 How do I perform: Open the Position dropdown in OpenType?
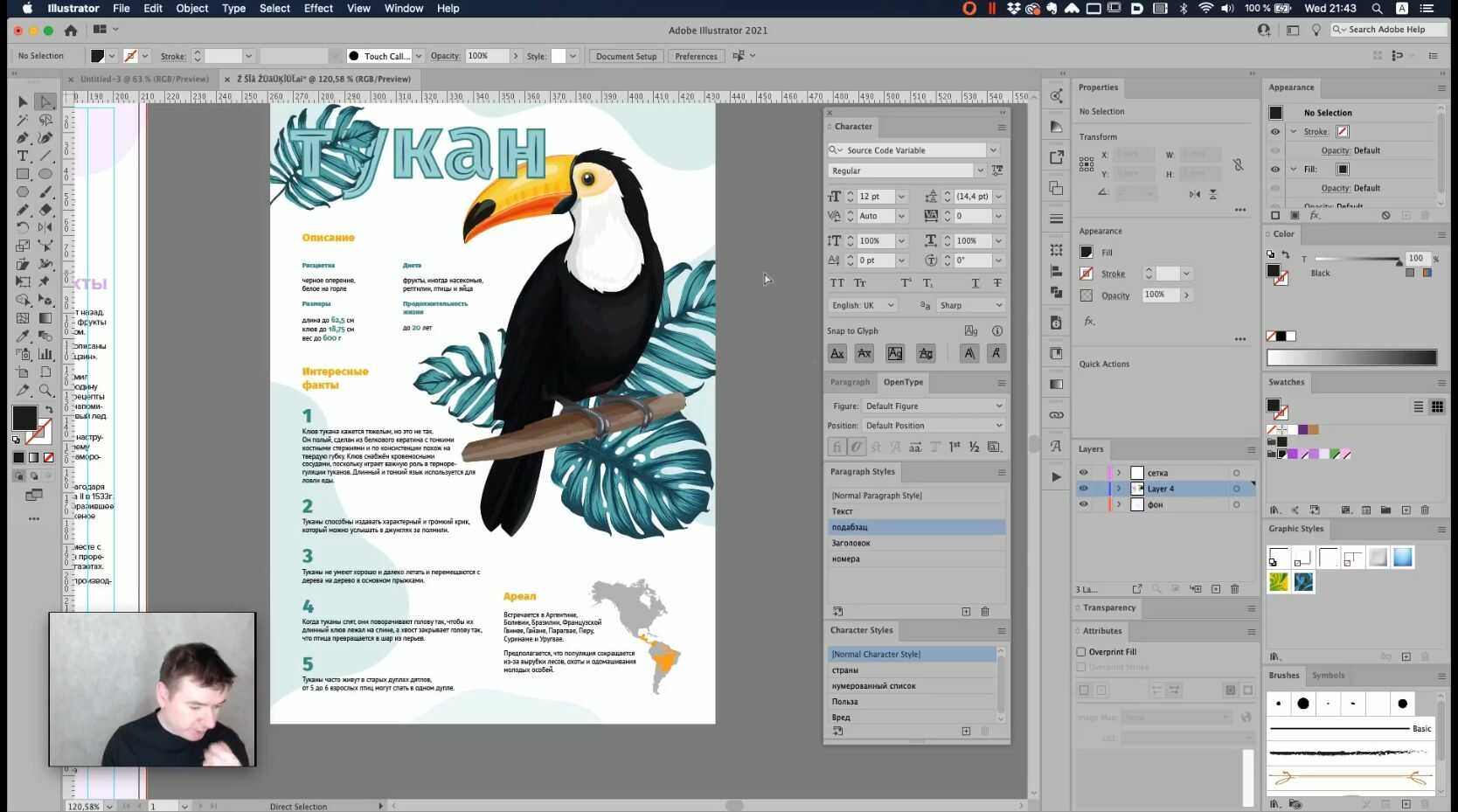point(934,426)
